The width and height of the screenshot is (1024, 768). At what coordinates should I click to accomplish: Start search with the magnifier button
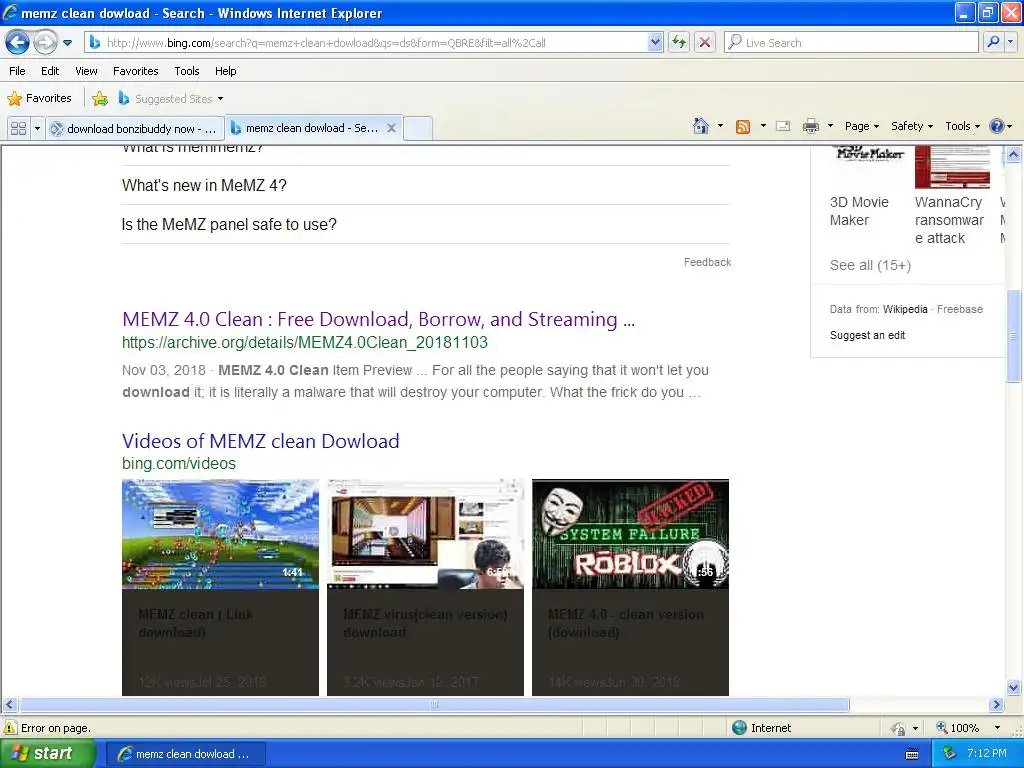point(993,42)
